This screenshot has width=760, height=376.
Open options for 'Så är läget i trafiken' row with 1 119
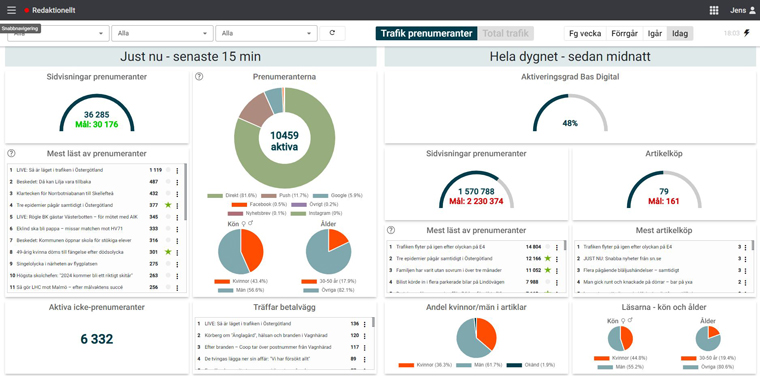pos(177,171)
